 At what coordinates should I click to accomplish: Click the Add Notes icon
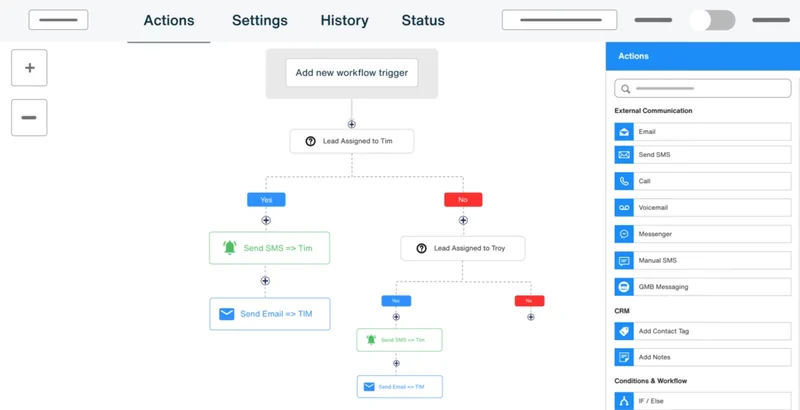coord(624,357)
